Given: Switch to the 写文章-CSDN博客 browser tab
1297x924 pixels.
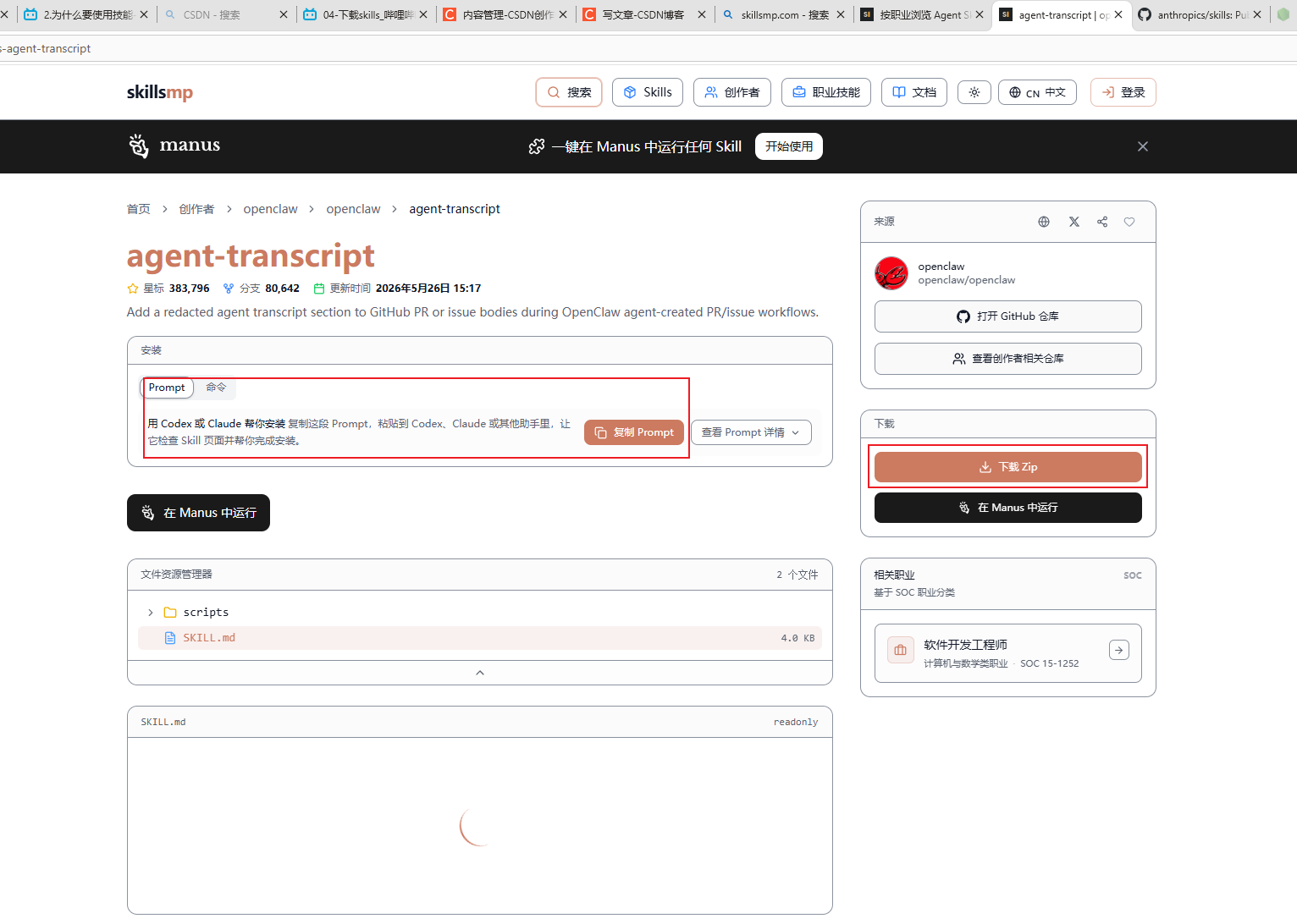Looking at the screenshot, I should click(644, 14).
